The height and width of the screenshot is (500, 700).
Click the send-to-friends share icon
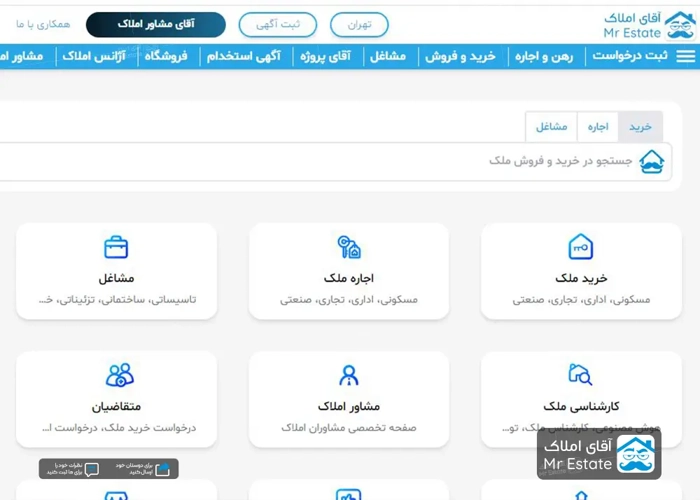pyautogui.click(x=163, y=469)
